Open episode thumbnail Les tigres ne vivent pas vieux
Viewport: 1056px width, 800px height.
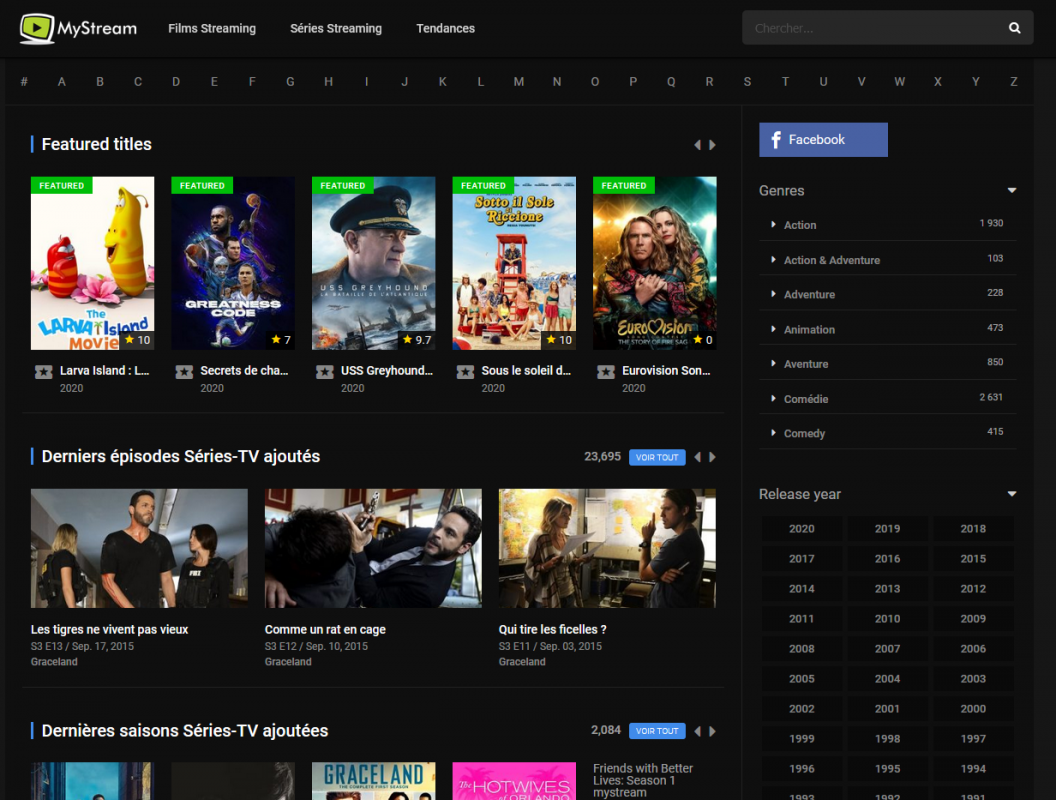pyautogui.click(x=139, y=548)
